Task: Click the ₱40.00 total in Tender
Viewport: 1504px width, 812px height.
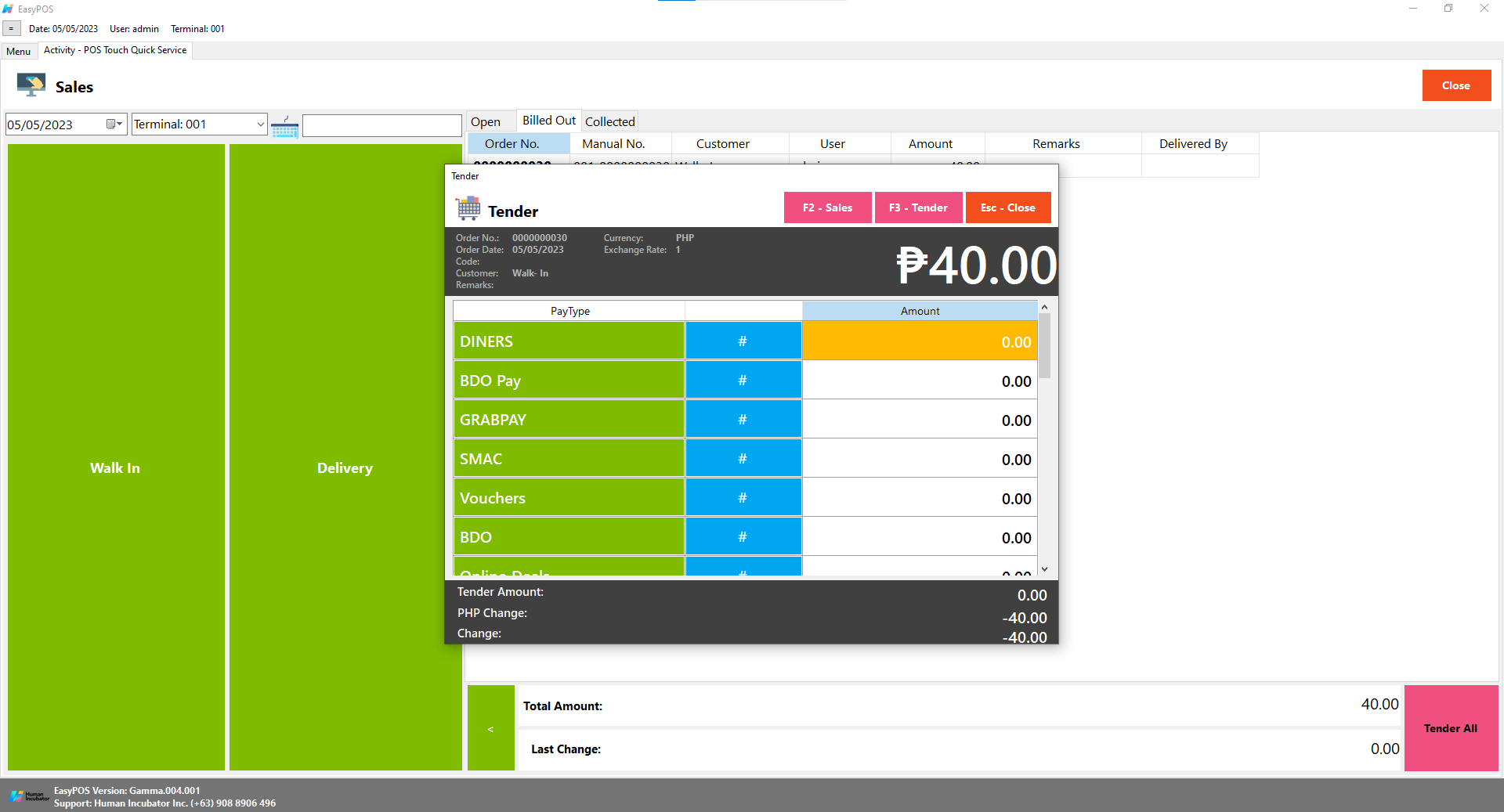Action: (976, 265)
